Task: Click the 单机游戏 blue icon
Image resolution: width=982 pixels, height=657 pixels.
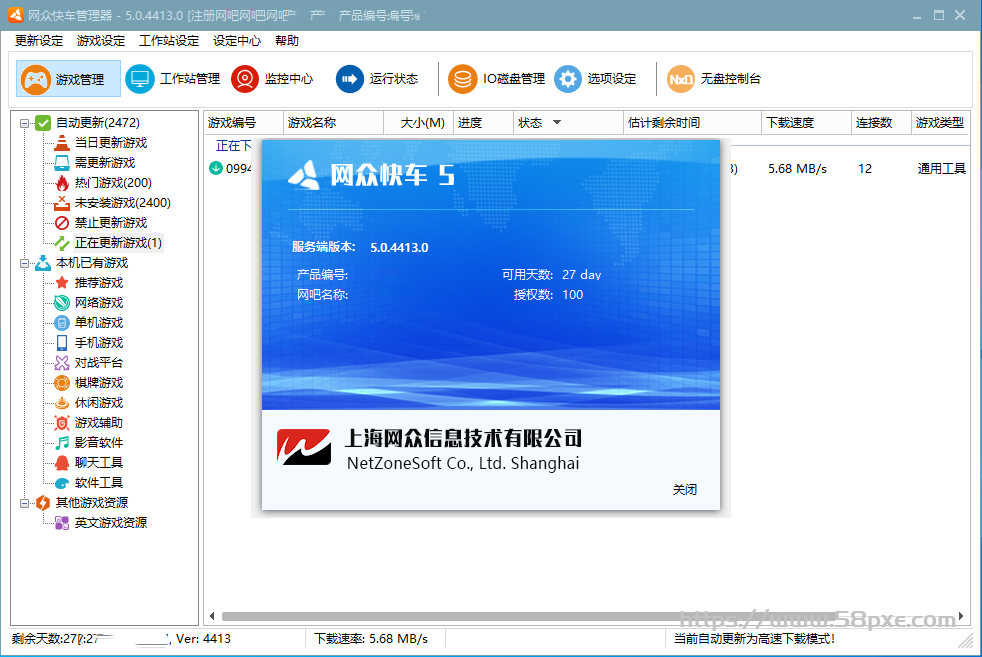Action: pos(61,323)
